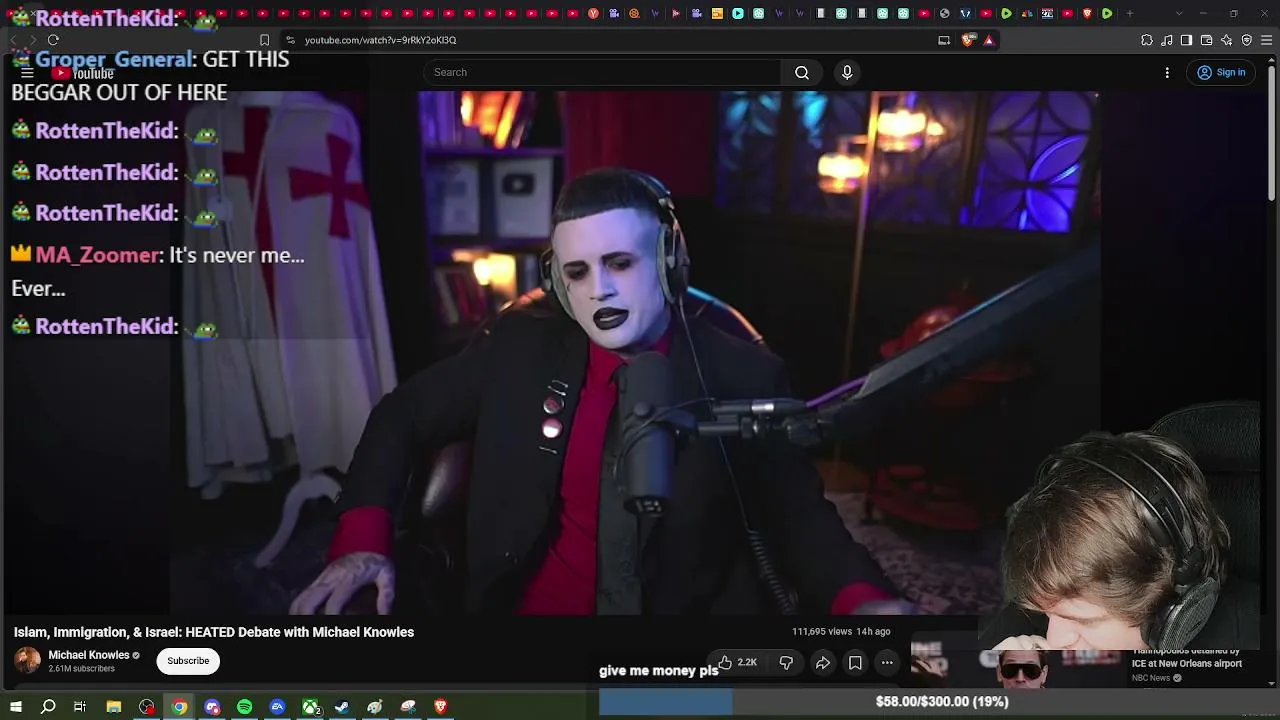Viewport: 1280px width, 720px height.
Task: Install or cast via the screen icon in address bar
Action: coord(944,40)
